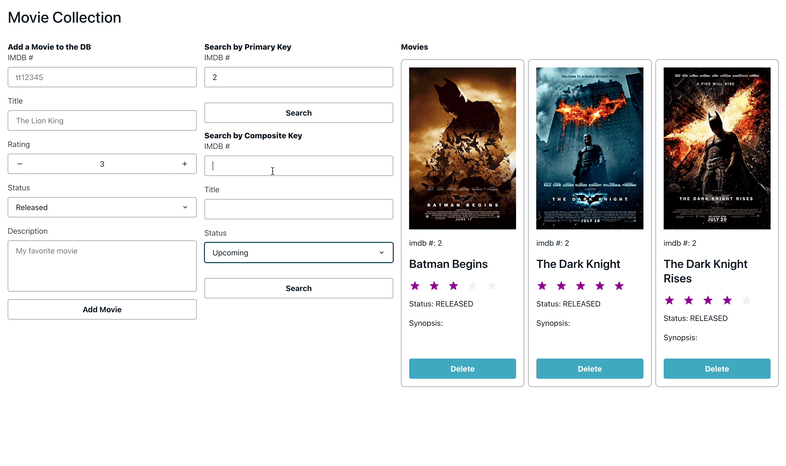Click first star on The Dark Knight card
This screenshot has width=786, height=466.
(x=542, y=286)
